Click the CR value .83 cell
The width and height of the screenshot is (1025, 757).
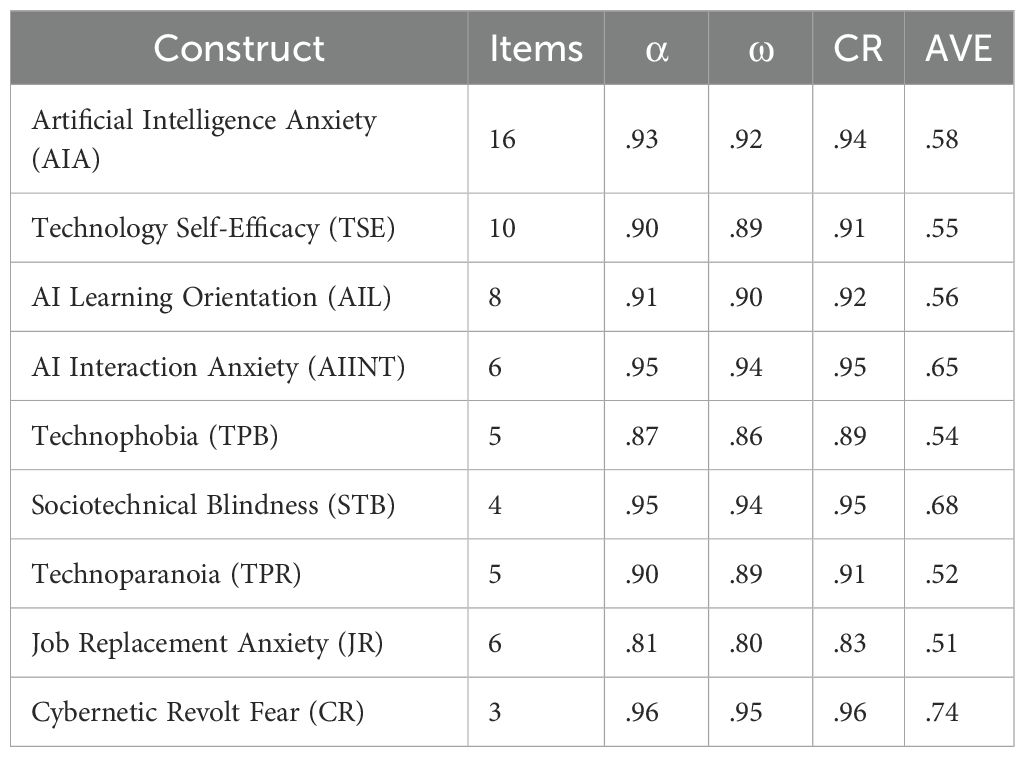point(849,643)
